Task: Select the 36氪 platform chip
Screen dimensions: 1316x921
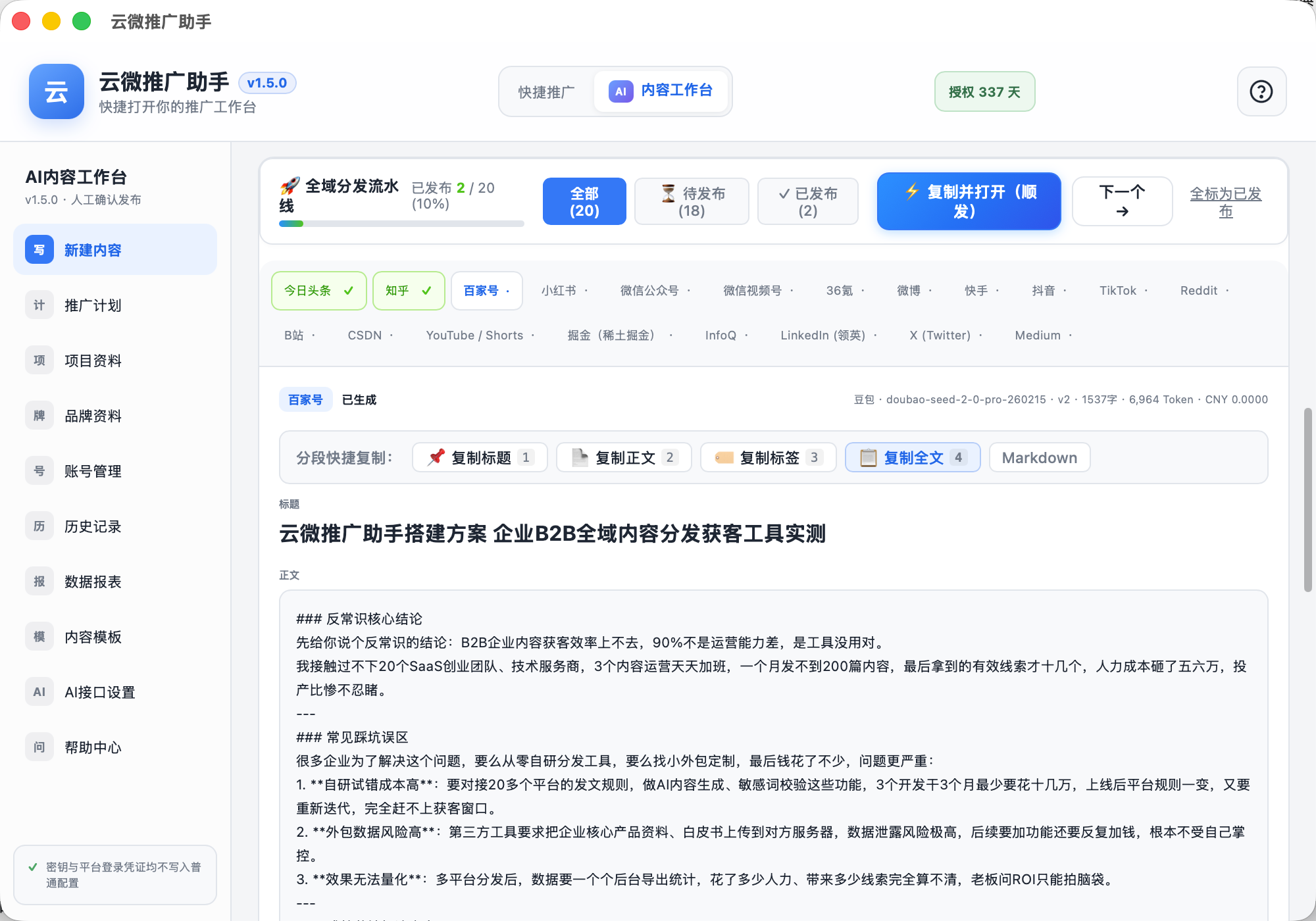Action: (846, 291)
